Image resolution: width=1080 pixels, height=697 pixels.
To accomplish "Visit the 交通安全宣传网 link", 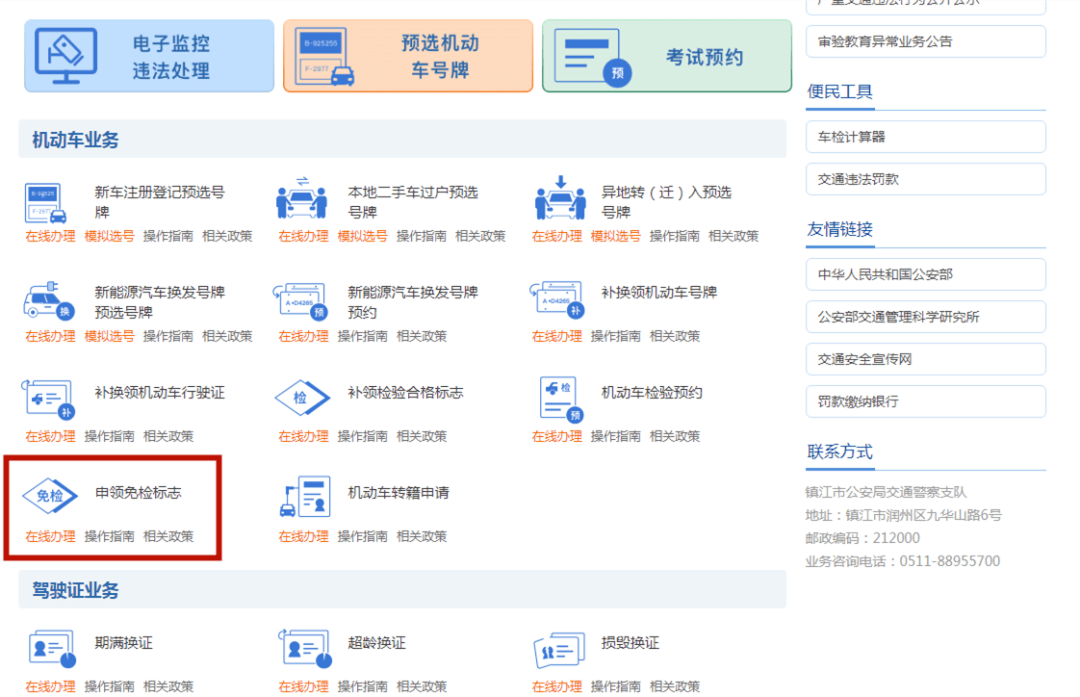I will [x=926, y=360].
